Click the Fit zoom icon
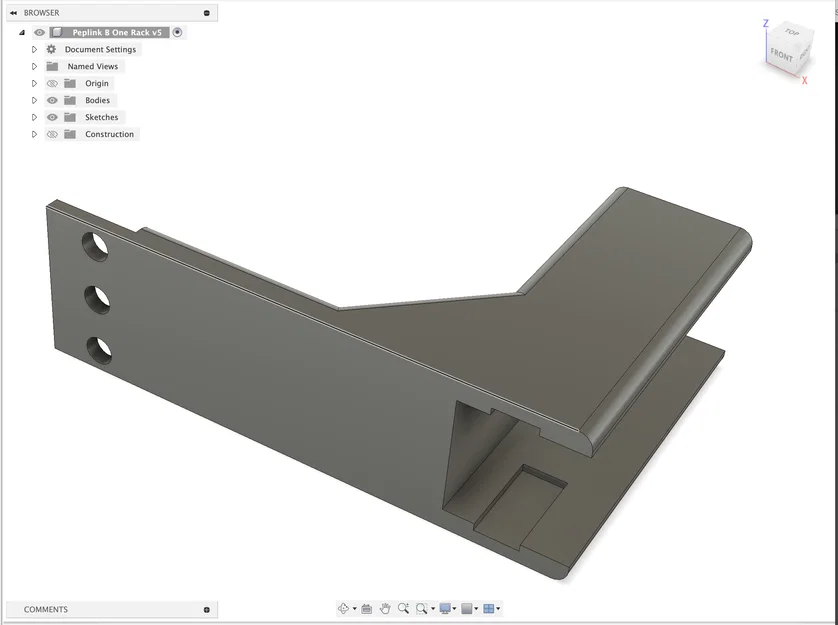The height and width of the screenshot is (625, 838). coord(422,609)
